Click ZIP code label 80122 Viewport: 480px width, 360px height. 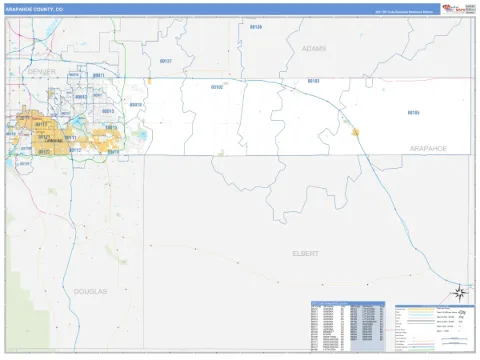[x=44, y=152]
